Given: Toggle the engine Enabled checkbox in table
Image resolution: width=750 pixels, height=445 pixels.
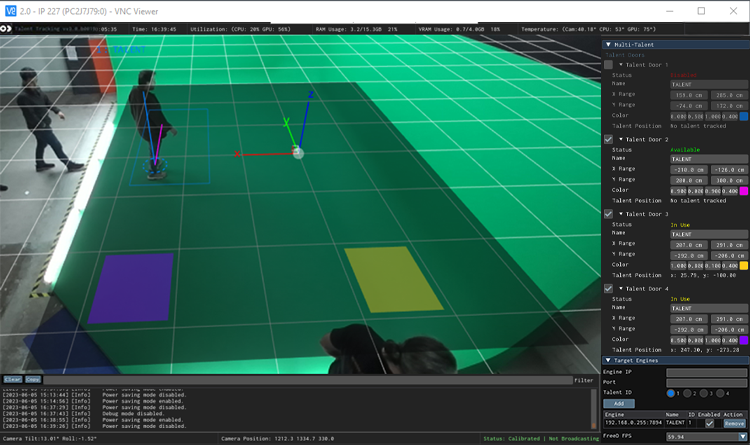Looking at the screenshot, I should (709, 423).
